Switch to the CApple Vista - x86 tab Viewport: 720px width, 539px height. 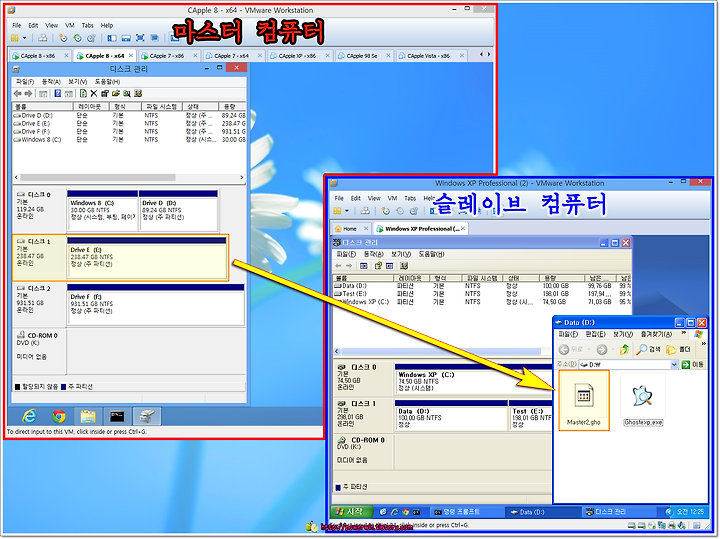pyautogui.click(x=428, y=56)
